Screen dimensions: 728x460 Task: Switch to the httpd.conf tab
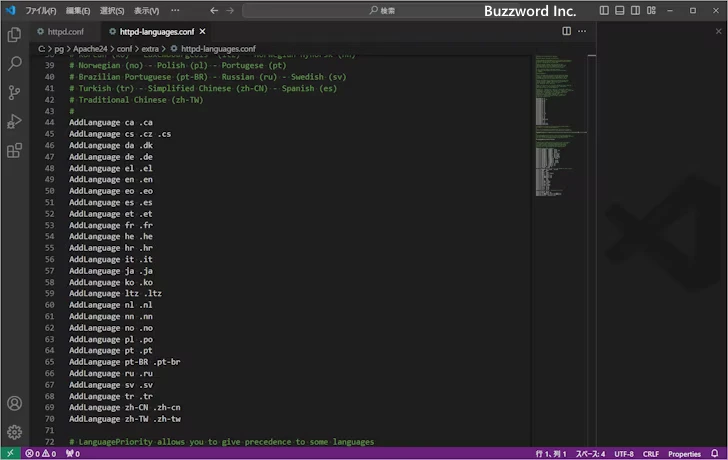point(65,31)
